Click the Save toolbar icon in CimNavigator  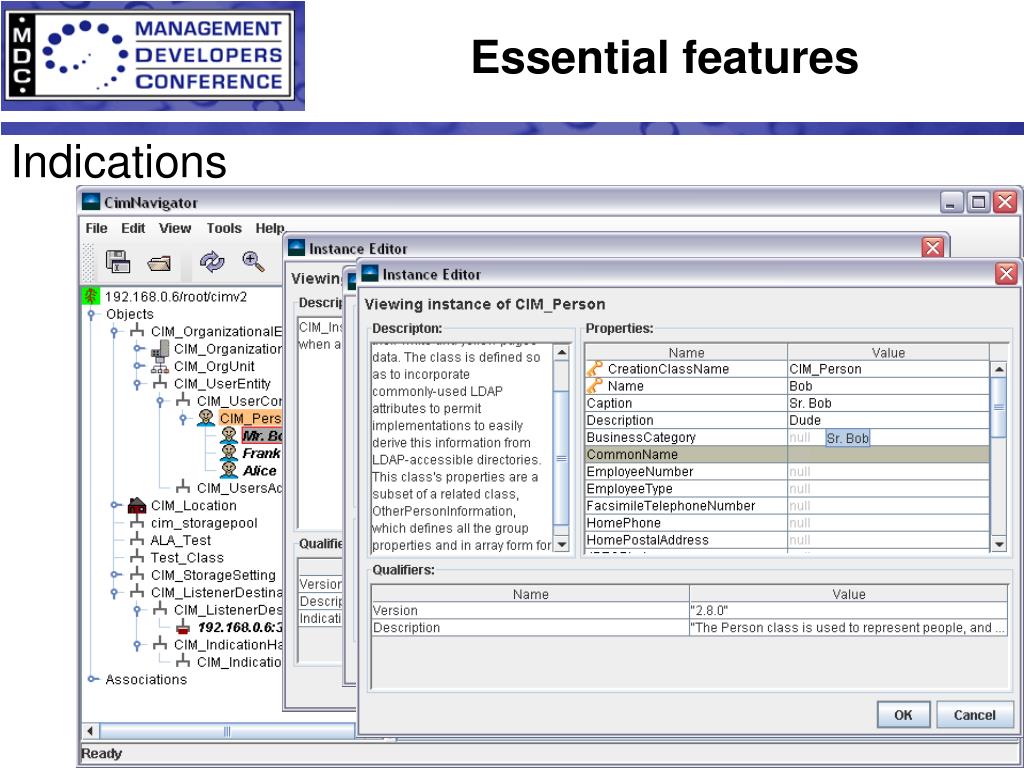pyautogui.click(x=118, y=261)
